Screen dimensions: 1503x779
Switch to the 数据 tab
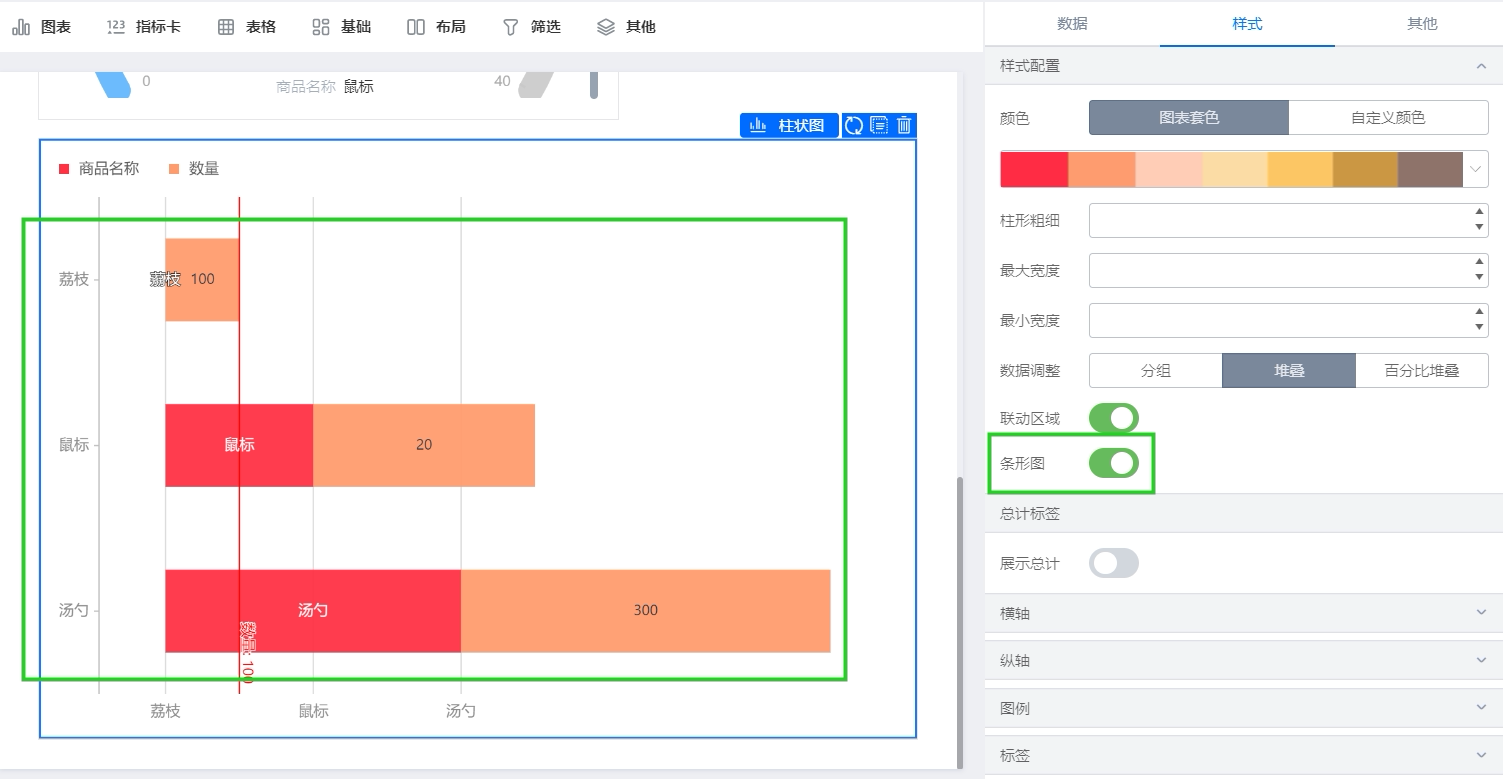1072,24
